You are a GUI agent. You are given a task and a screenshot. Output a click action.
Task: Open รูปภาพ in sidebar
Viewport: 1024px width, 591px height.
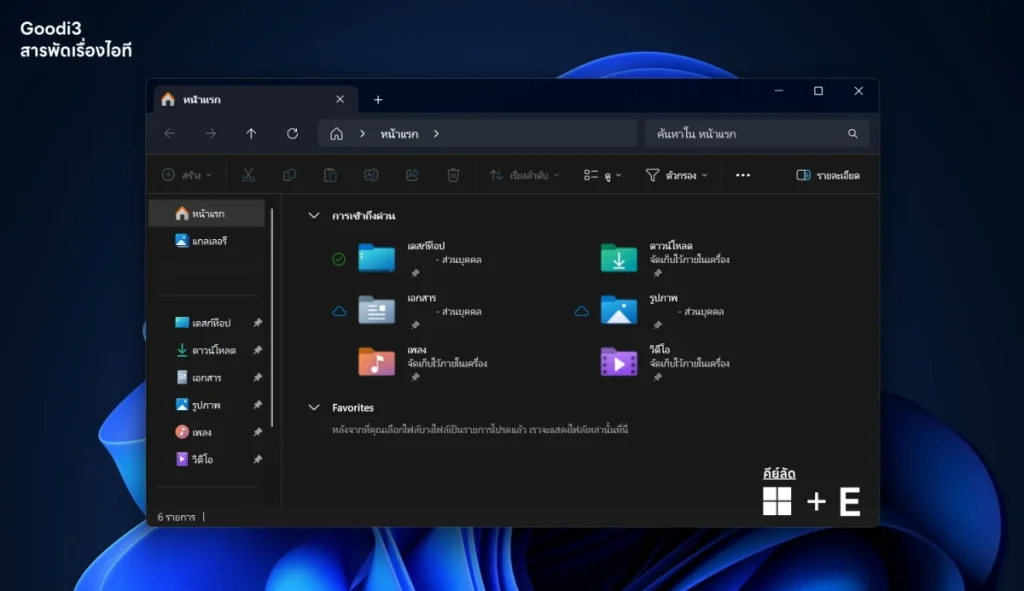coord(198,405)
